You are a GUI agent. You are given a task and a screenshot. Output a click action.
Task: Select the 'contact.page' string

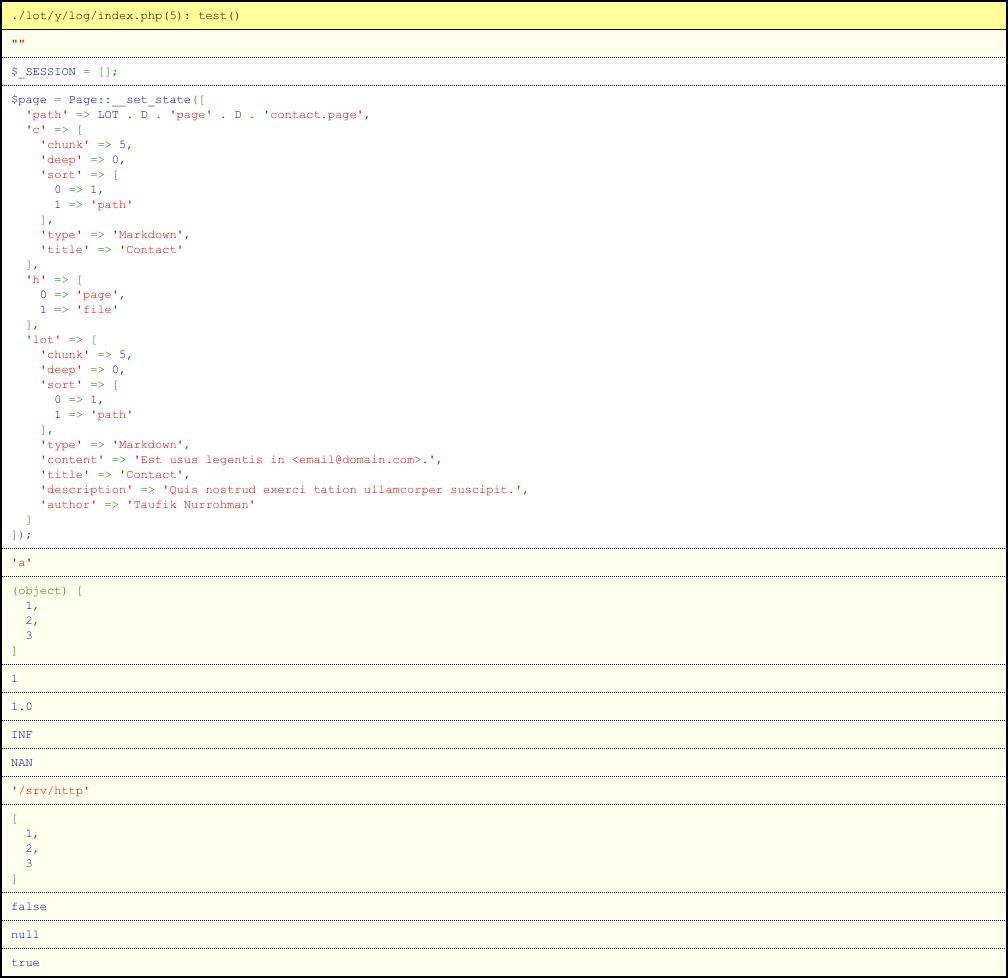coord(313,114)
